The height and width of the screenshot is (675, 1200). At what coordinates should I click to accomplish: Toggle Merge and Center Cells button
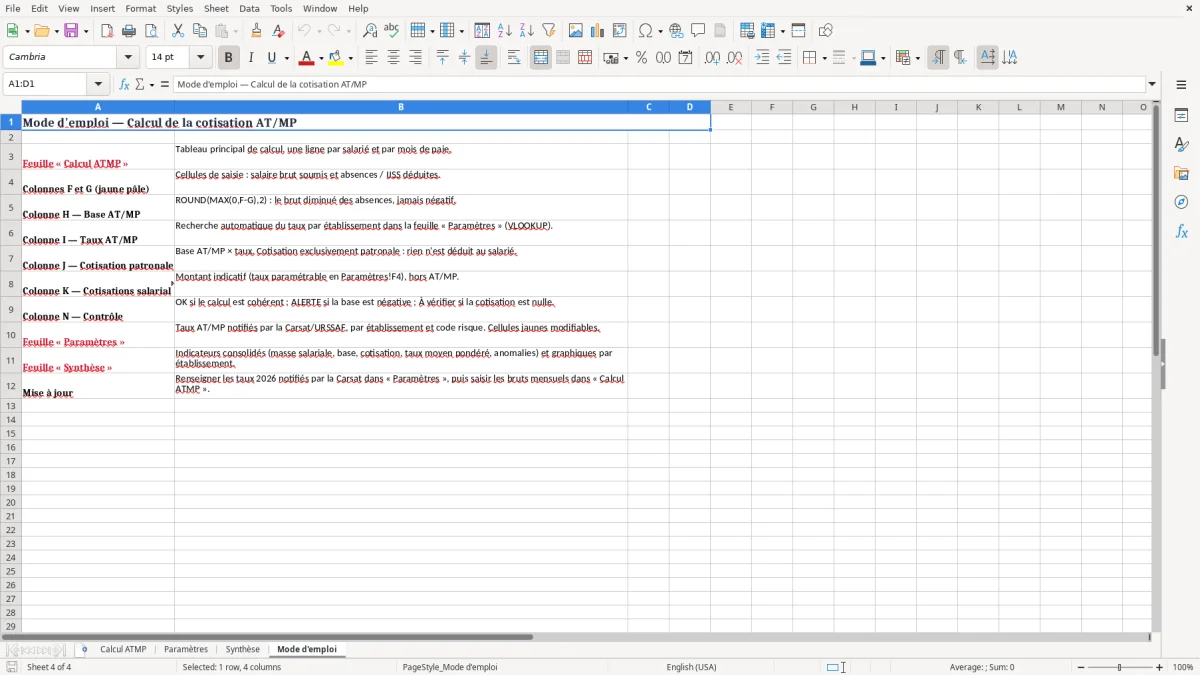click(541, 58)
